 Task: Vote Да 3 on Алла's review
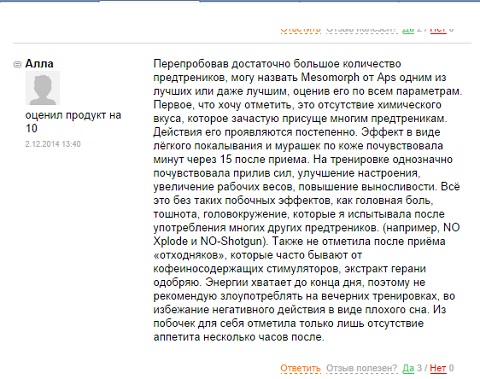coord(408,368)
